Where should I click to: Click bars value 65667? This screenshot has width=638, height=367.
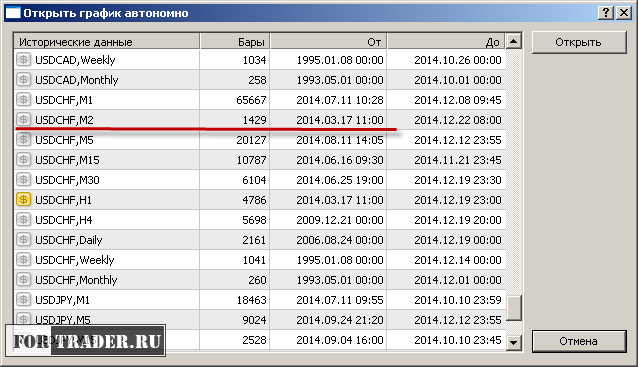251,100
